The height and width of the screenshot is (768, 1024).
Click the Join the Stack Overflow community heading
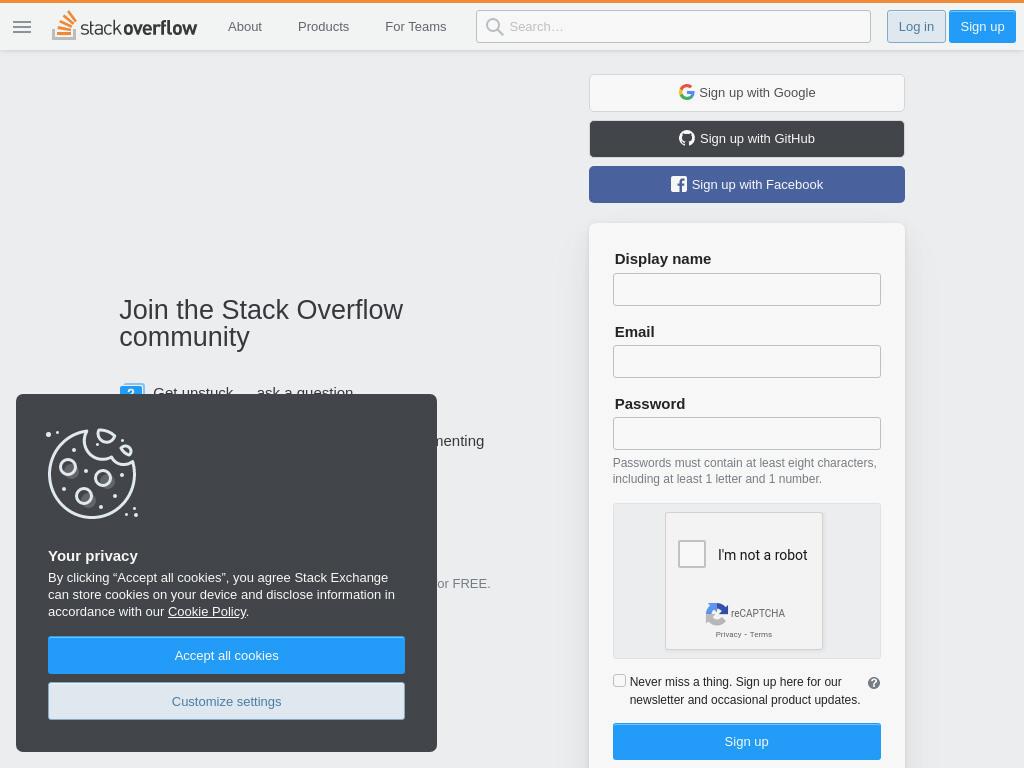click(261, 323)
